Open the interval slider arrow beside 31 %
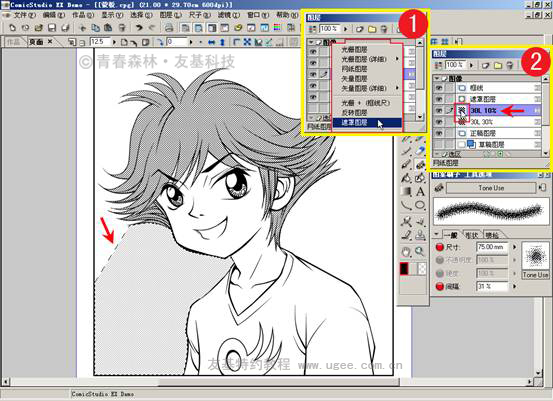 (x=514, y=286)
